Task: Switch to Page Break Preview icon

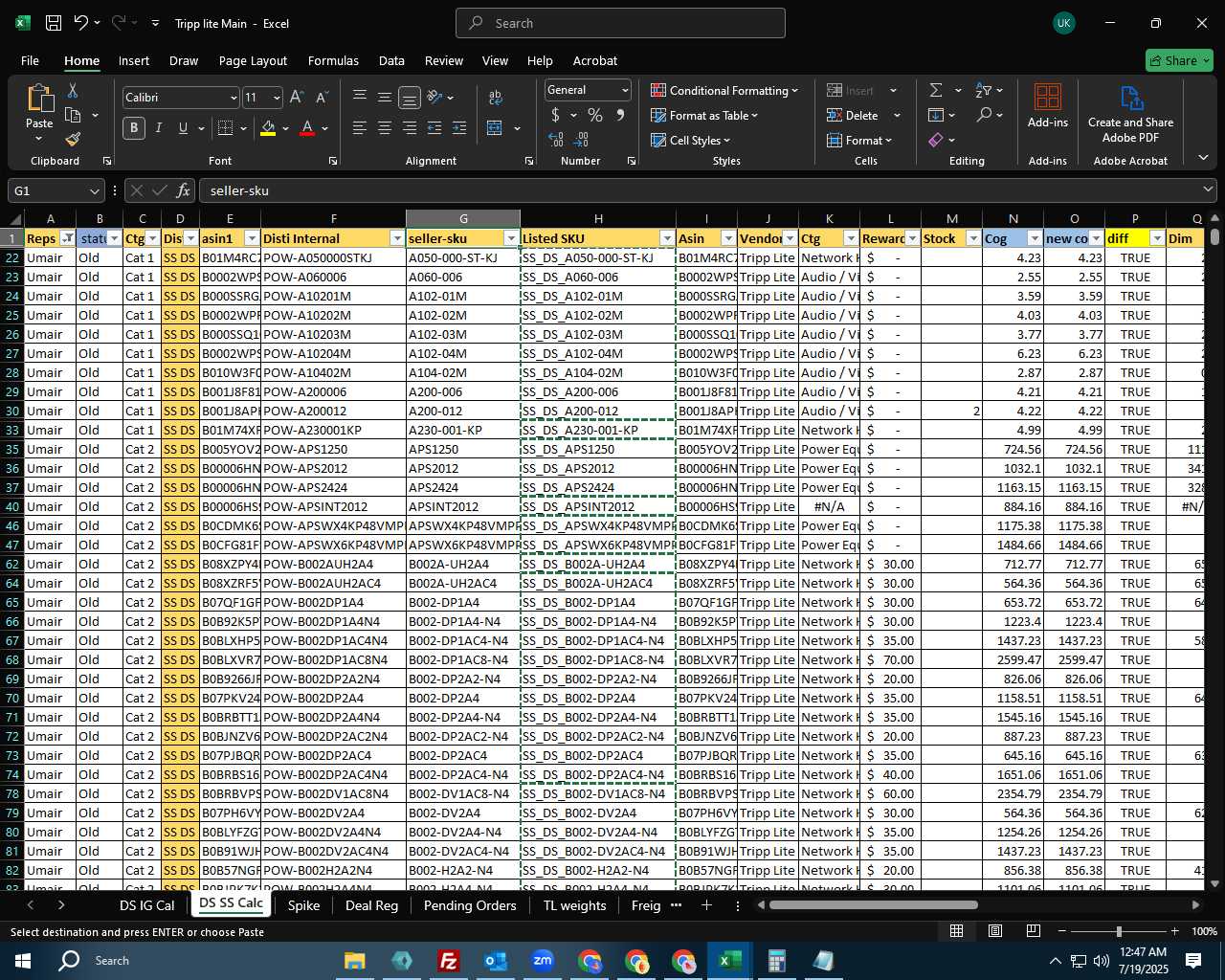Action: [1034, 931]
